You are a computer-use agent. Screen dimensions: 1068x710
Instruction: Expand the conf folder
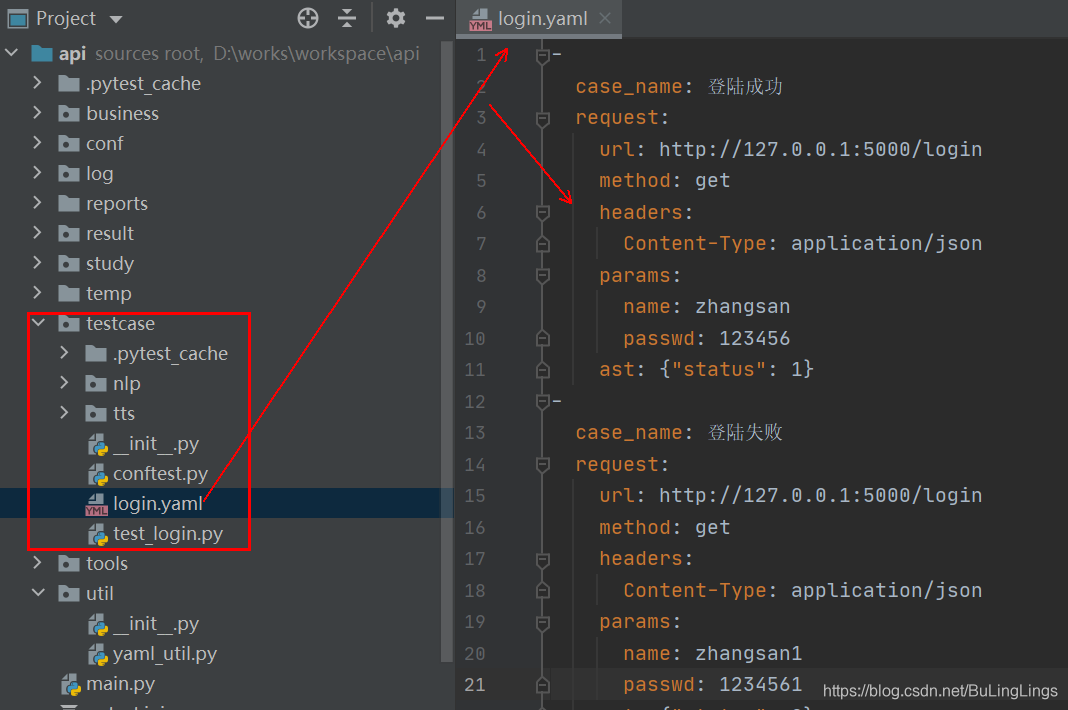coord(37,143)
